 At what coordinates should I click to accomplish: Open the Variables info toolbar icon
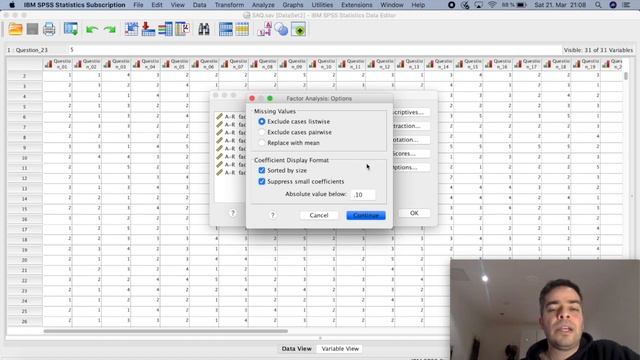click(x=165, y=29)
